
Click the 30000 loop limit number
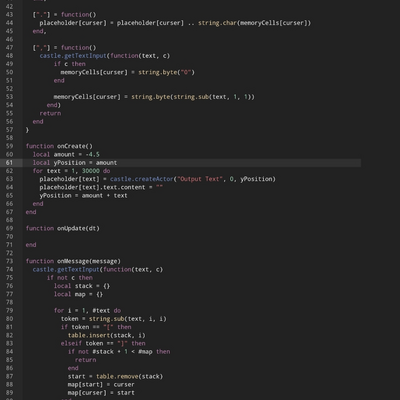pos(90,171)
